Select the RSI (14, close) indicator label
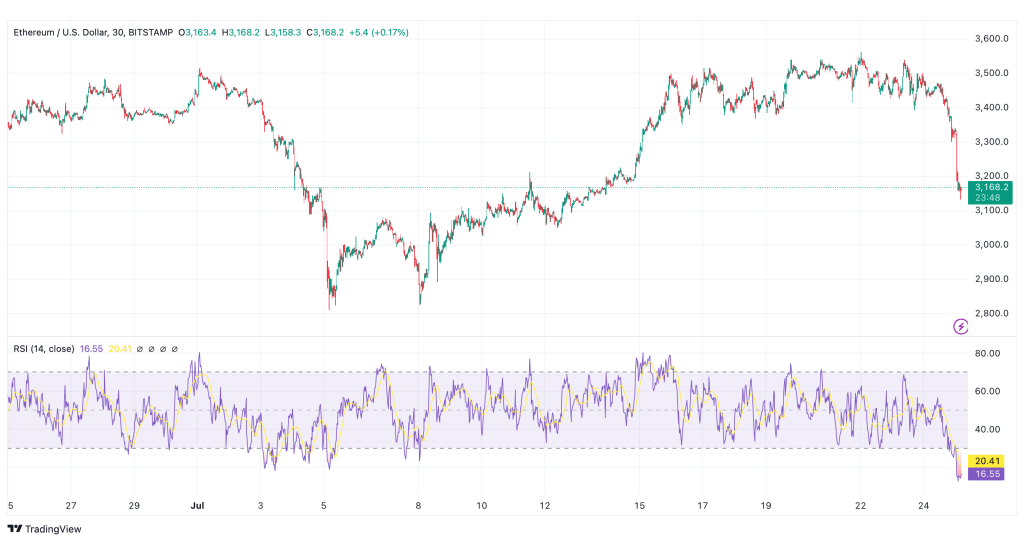This screenshot has width=1024, height=542. coord(44,349)
